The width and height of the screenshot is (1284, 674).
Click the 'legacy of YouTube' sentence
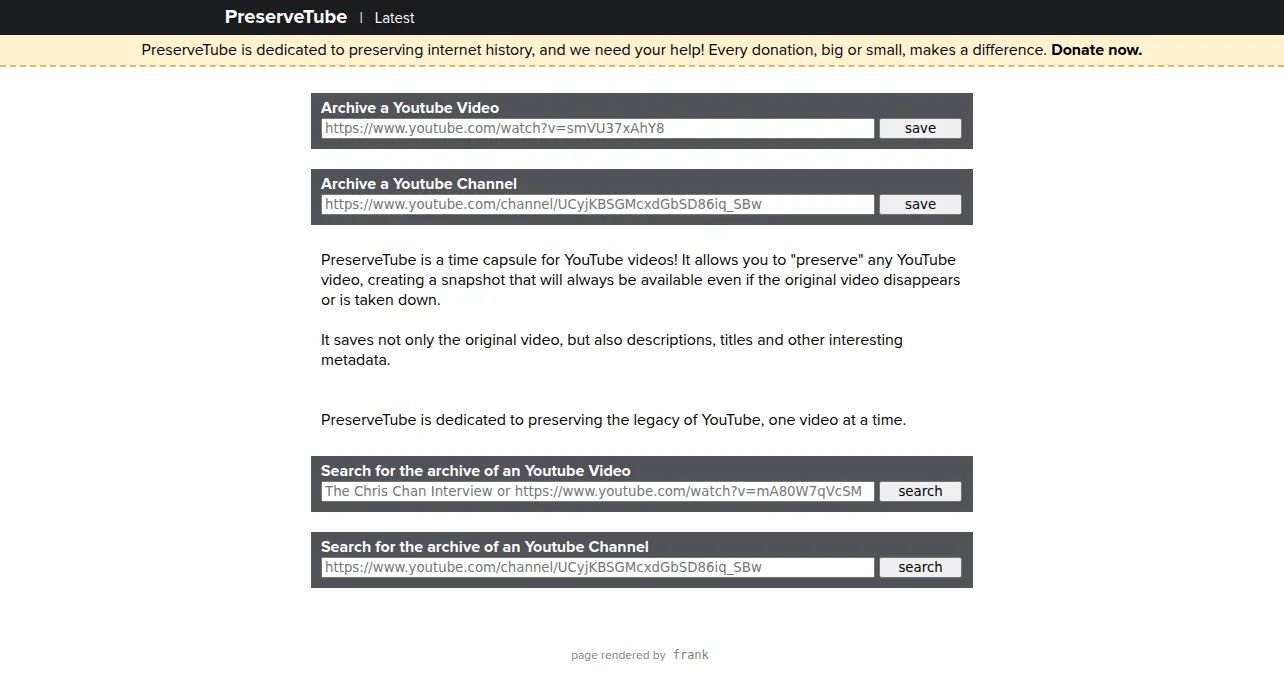[613, 420]
